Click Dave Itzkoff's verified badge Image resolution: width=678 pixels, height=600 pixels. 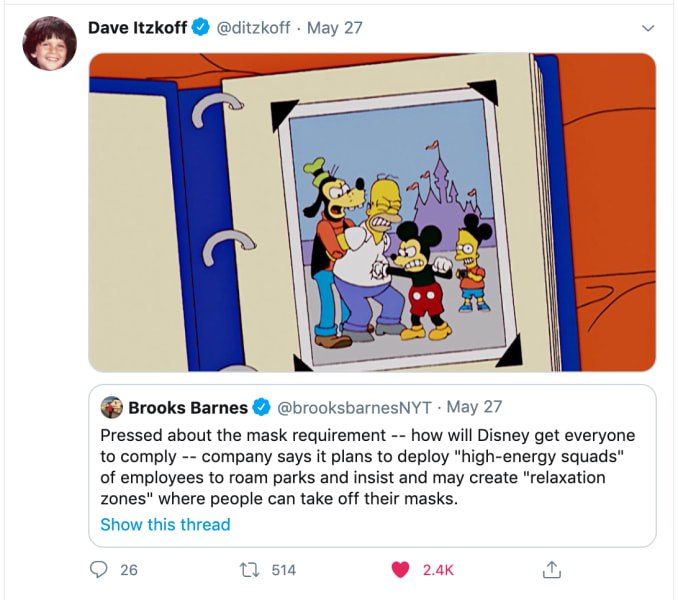pos(200,28)
